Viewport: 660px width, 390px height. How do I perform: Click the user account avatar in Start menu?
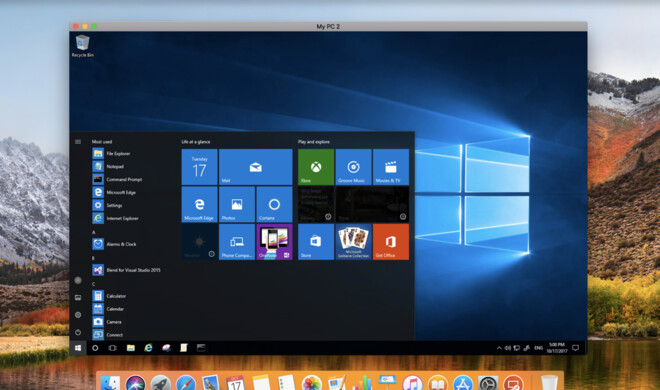pyautogui.click(x=78, y=280)
